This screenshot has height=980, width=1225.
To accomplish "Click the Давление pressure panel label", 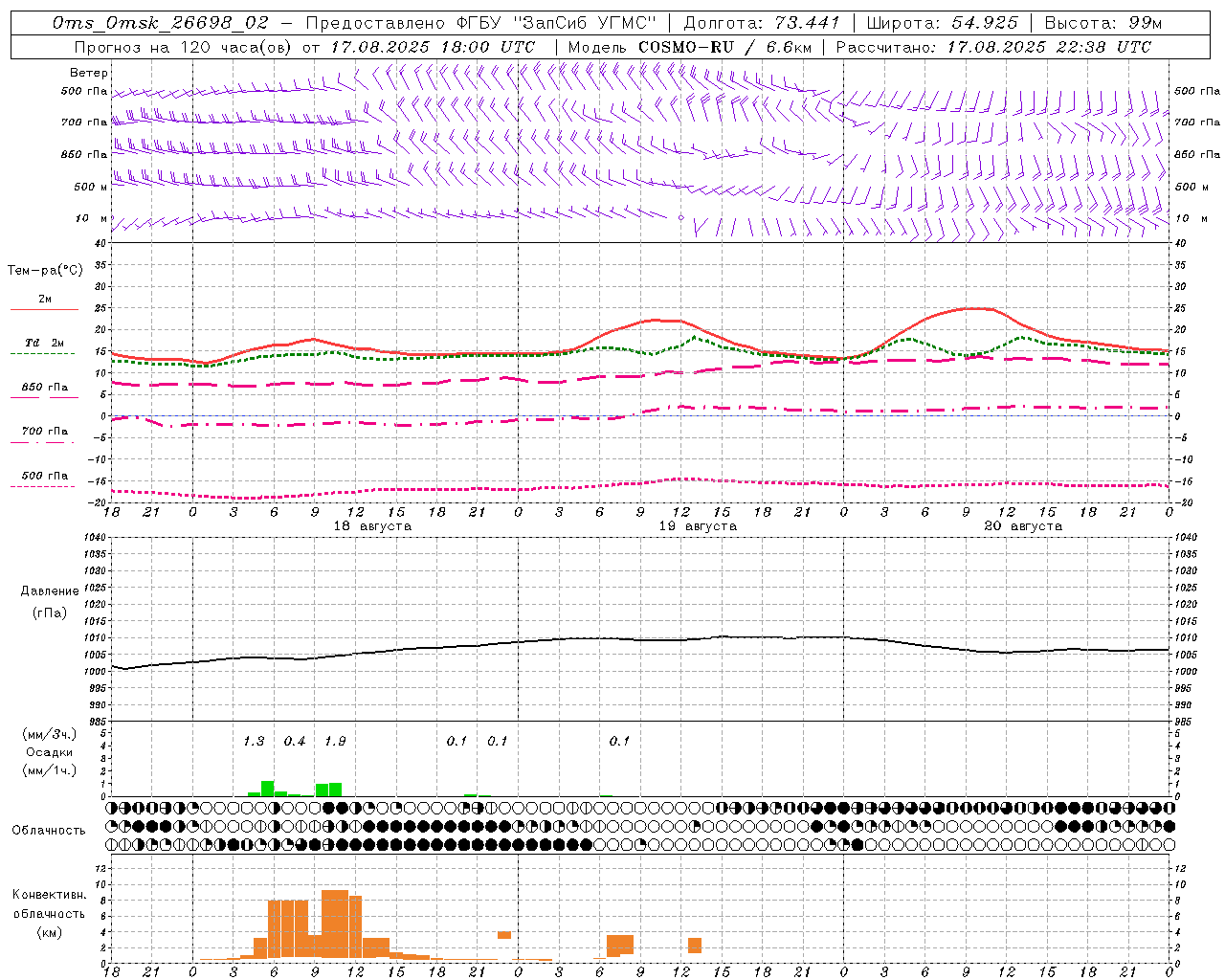I will coord(50,591).
